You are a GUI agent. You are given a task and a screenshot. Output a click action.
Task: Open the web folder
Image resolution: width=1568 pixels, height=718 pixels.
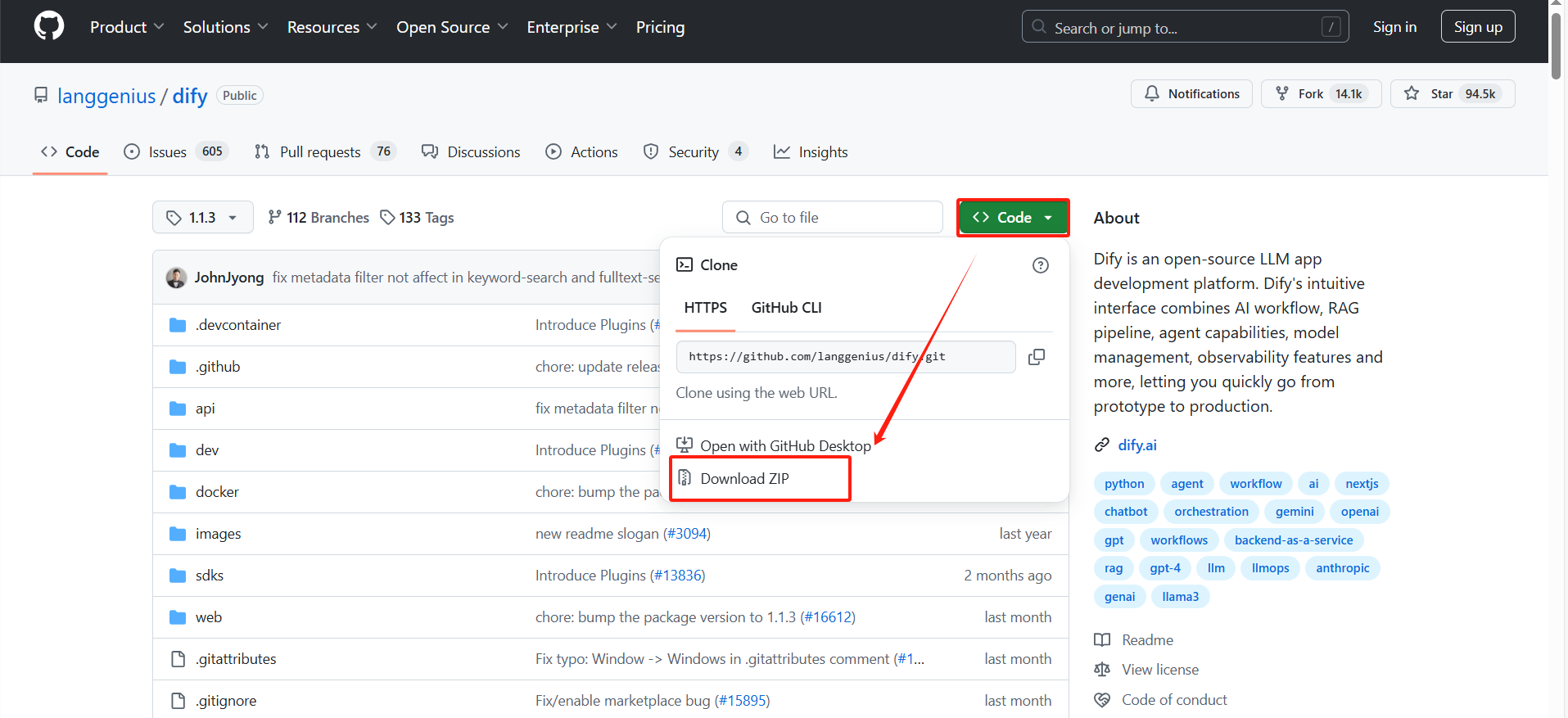click(208, 617)
